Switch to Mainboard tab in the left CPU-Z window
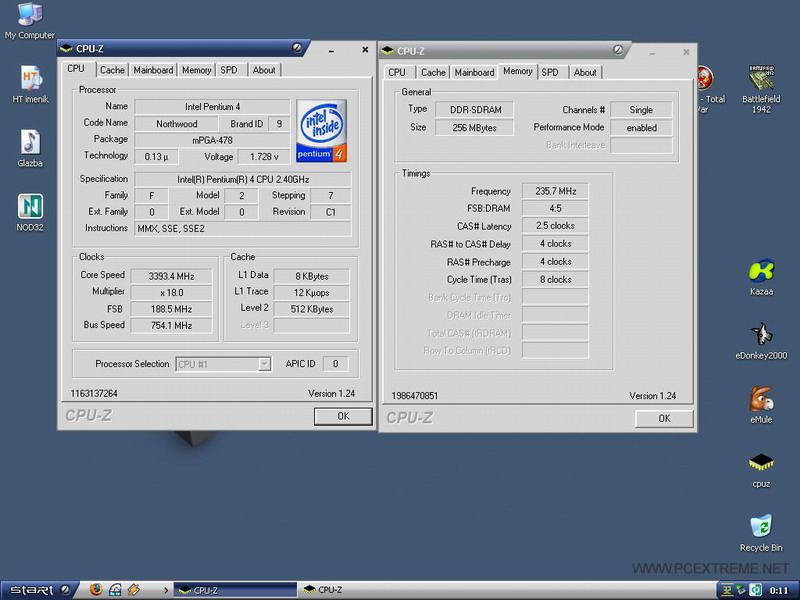This screenshot has width=800, height=600. [153, 70]
